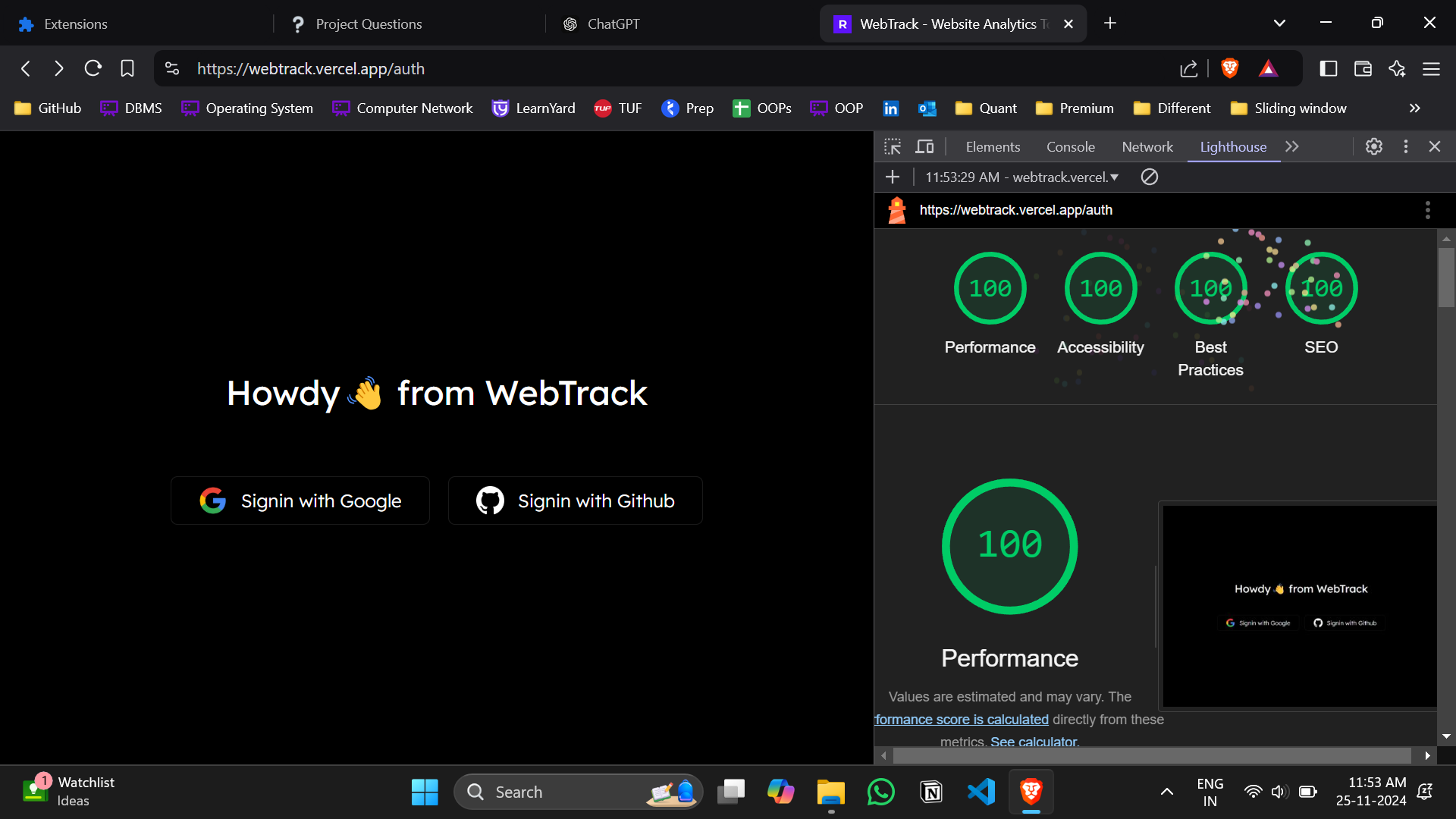The width and height of the screenshot is (1456, 819).
Task: Click the inspect element picker icon
Action: point(893,146)
